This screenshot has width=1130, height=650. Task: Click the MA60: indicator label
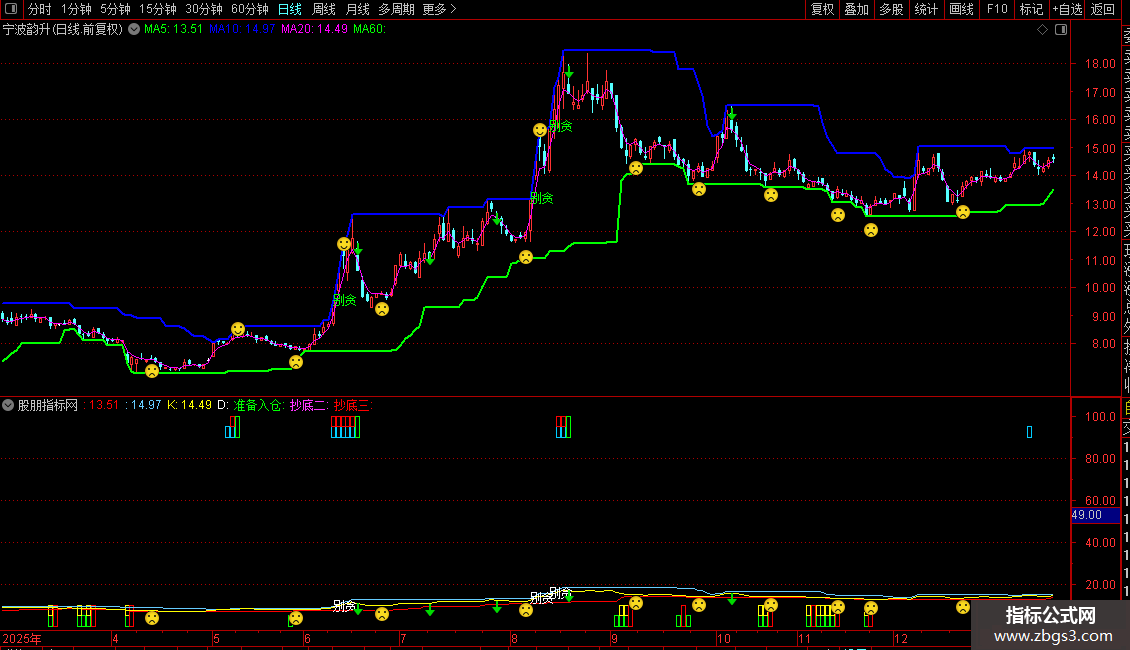(x=370, y=29)
